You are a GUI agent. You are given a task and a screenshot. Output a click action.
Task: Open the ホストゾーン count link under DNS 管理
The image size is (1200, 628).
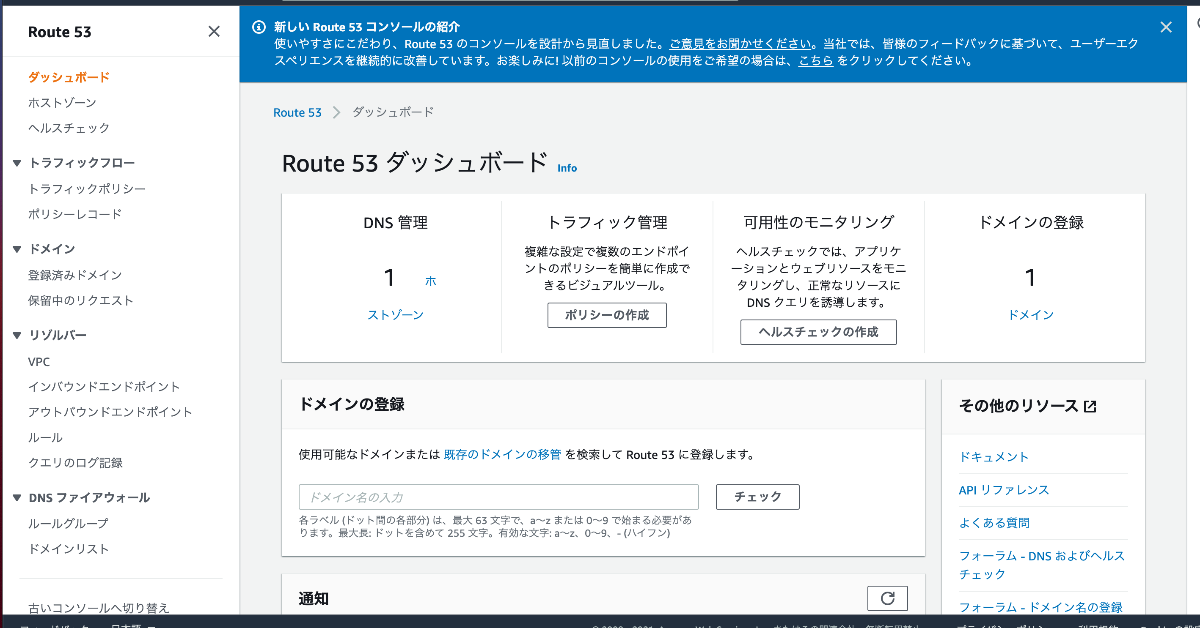tap(396, 315)
